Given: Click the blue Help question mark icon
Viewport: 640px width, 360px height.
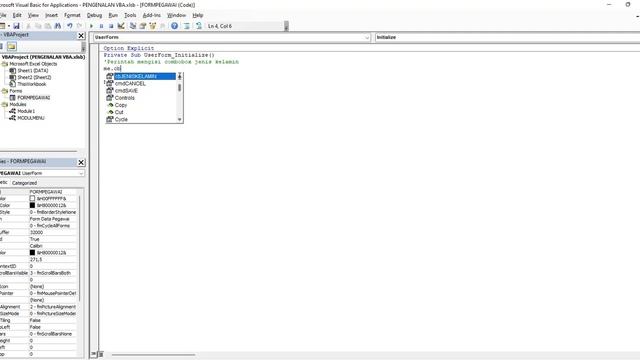Looking at the screenshot, I should 174,26.
